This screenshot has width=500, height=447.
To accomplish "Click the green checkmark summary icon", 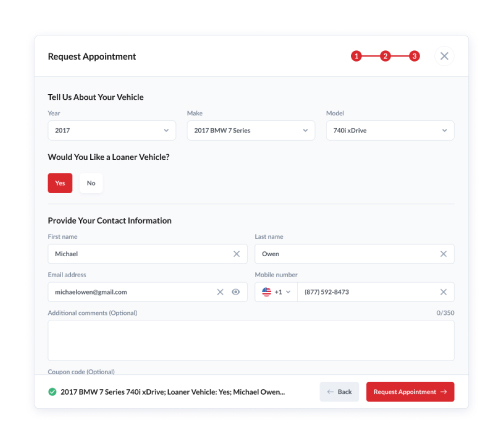I will (52, 392).
